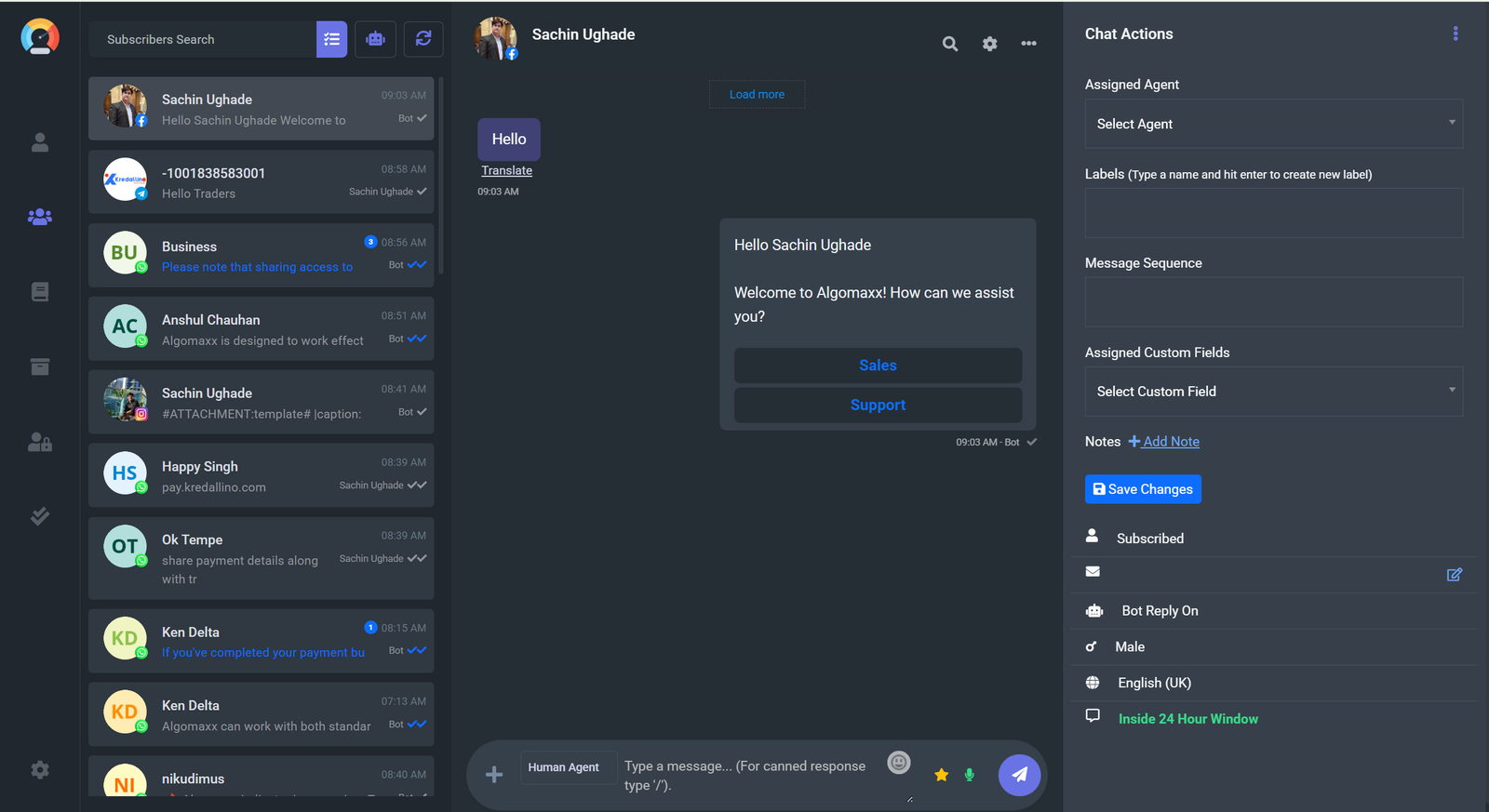Open the Ok Tempe conversation
The image size is (1489, 812).
(x=262, y=558)
